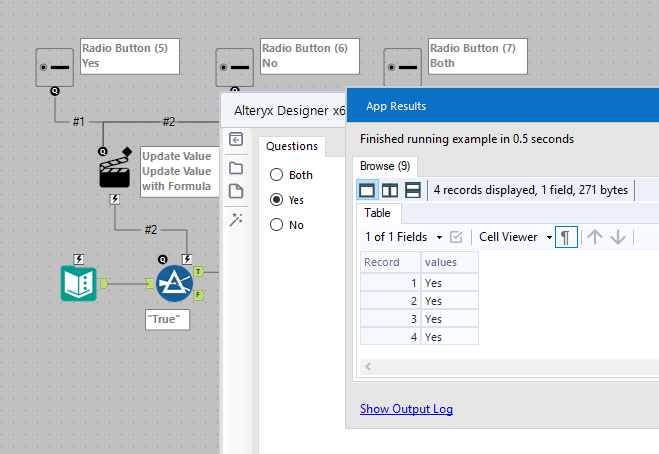The image size is (659, 454).
Task: Click the Filter tool False output anchor
Action: [198, 295]
